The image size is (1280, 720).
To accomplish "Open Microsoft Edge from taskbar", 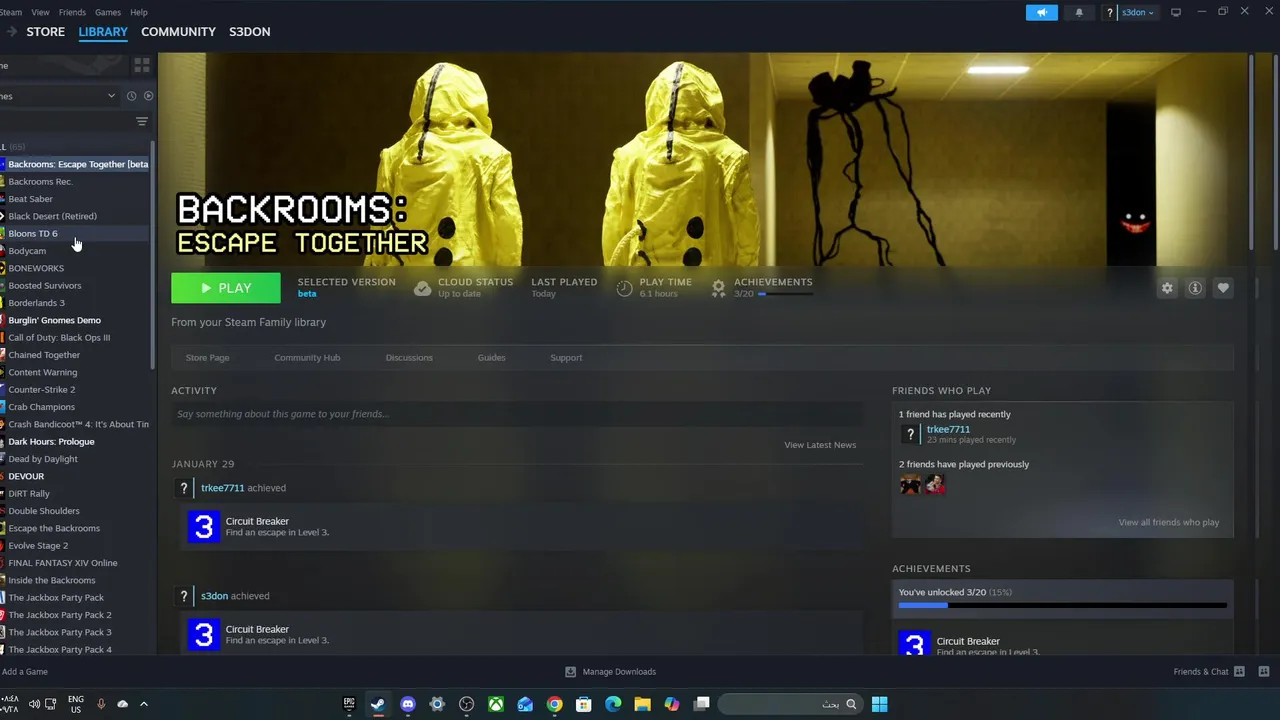I will (x=613, y=704).
